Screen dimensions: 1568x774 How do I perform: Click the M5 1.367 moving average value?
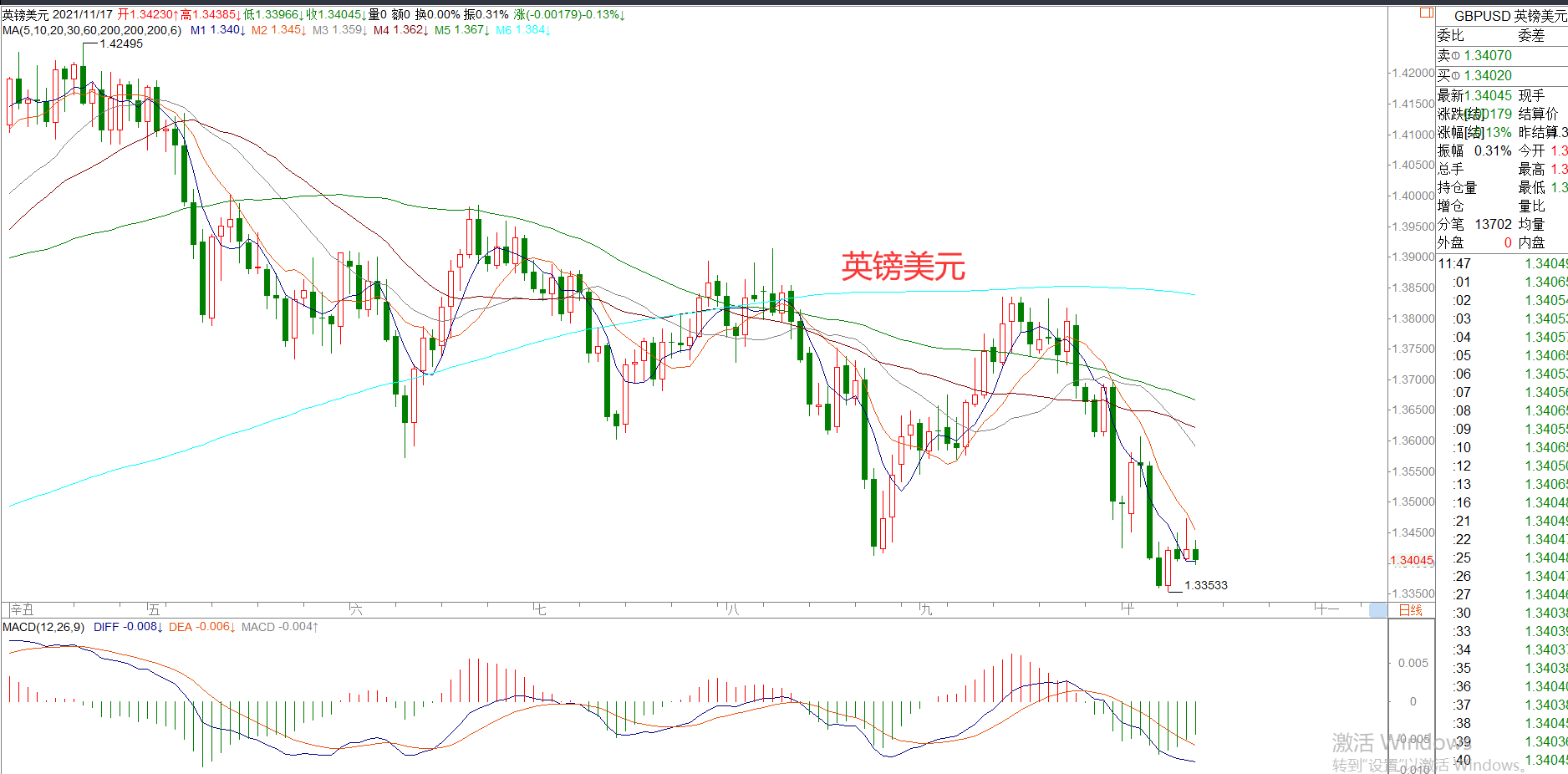click(x=461, y=30)
